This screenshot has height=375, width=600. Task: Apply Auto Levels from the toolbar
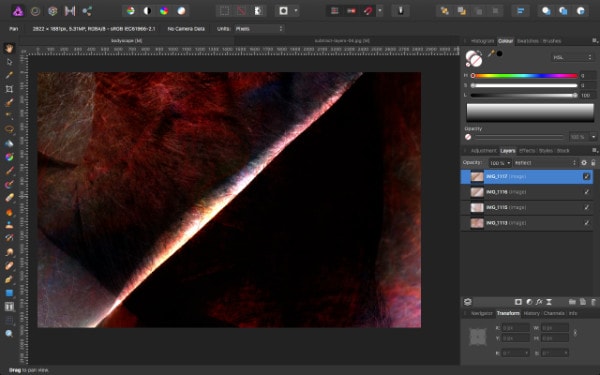point(131,11)
